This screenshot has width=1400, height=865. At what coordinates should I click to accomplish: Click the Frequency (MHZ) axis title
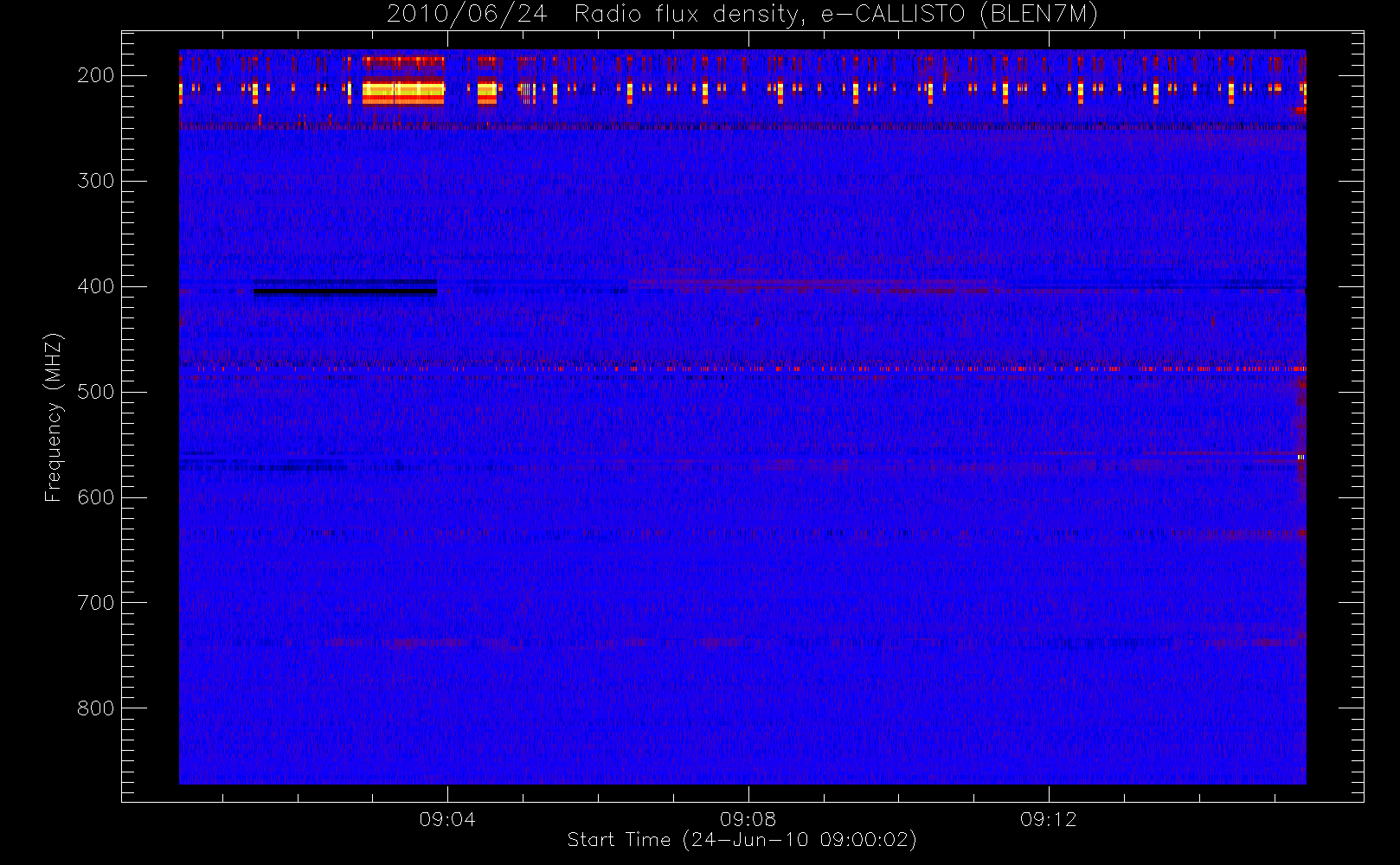(x=54, y=417)
